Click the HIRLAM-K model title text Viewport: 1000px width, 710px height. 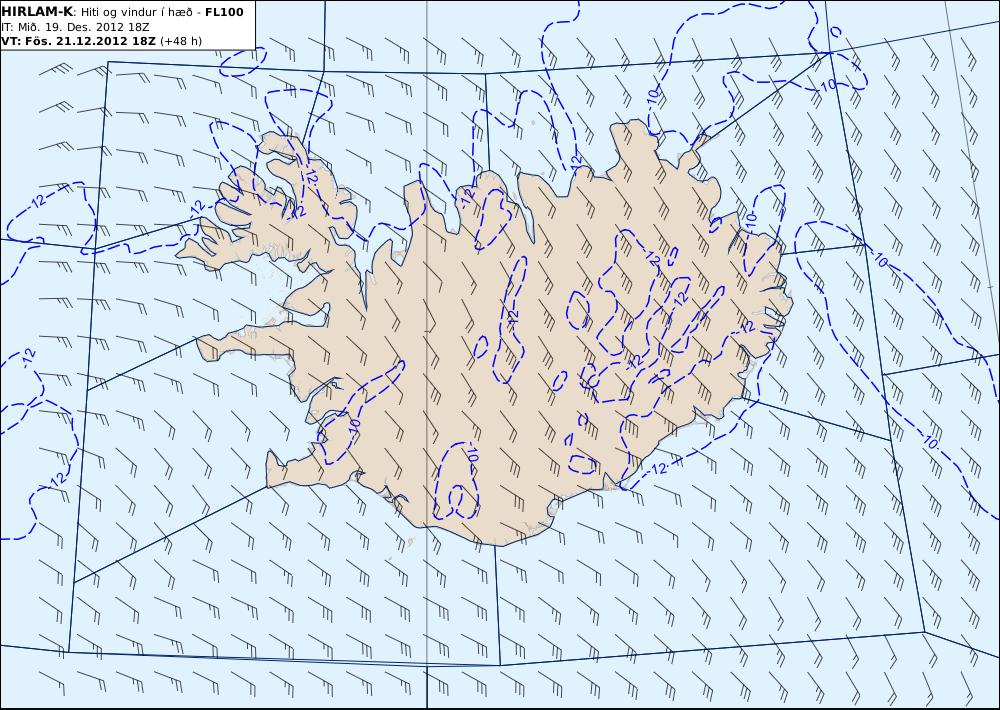click(x=37, y=12)
